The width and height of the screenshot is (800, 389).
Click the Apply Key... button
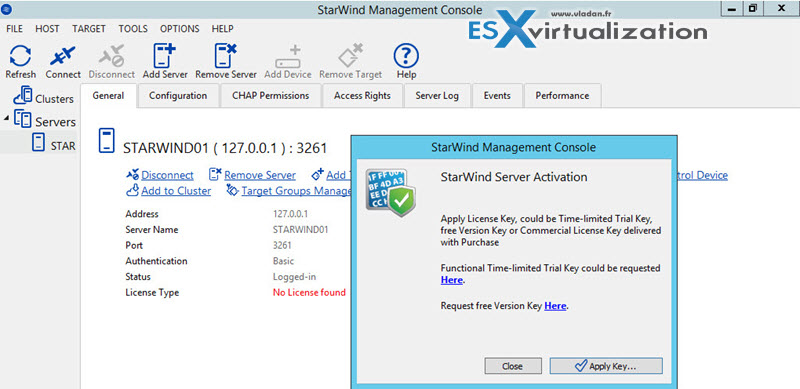pyautogui.click(x=606, y=366)
